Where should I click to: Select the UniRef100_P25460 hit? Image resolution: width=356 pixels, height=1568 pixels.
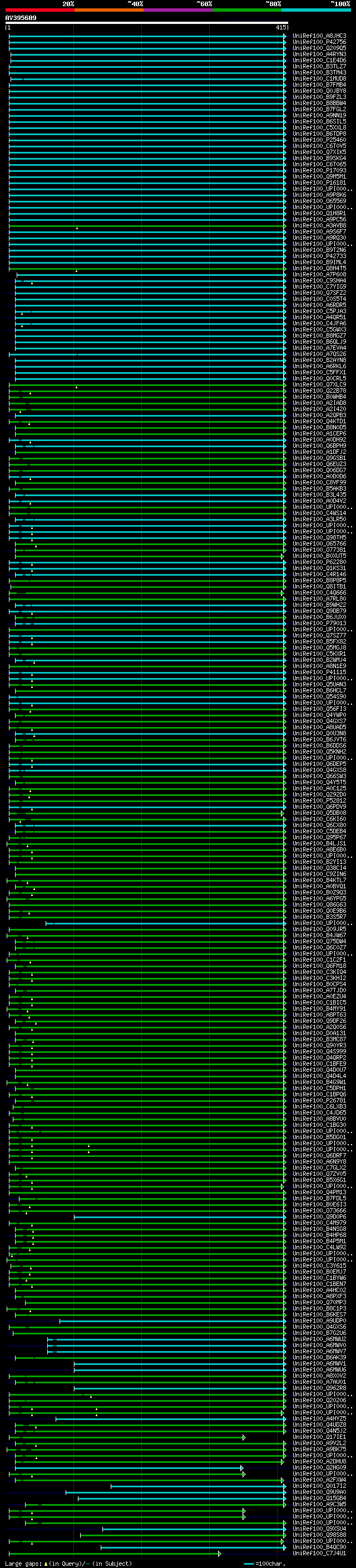pyautogui.click(x=319, y=140)
